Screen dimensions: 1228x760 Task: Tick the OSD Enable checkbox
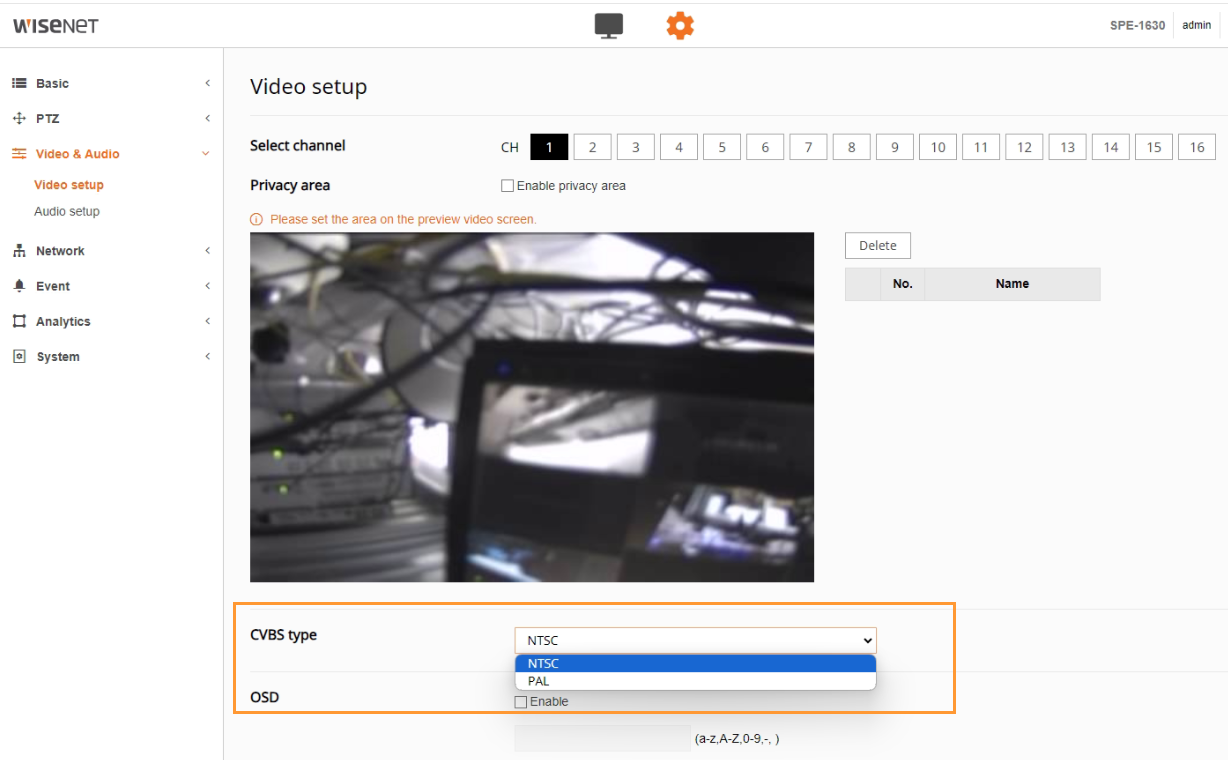point(520,702)
